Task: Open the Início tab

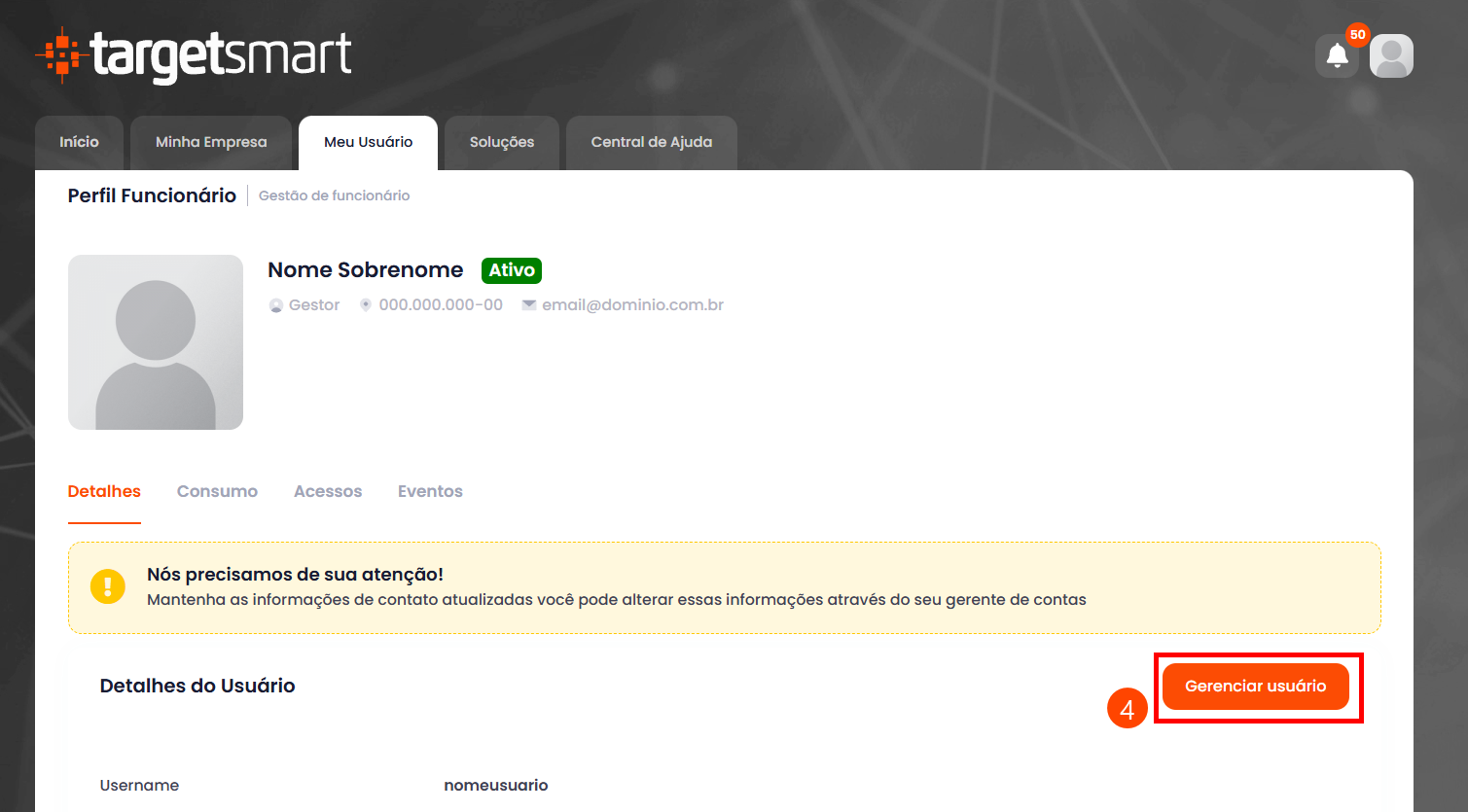Action: click(79, 142)
